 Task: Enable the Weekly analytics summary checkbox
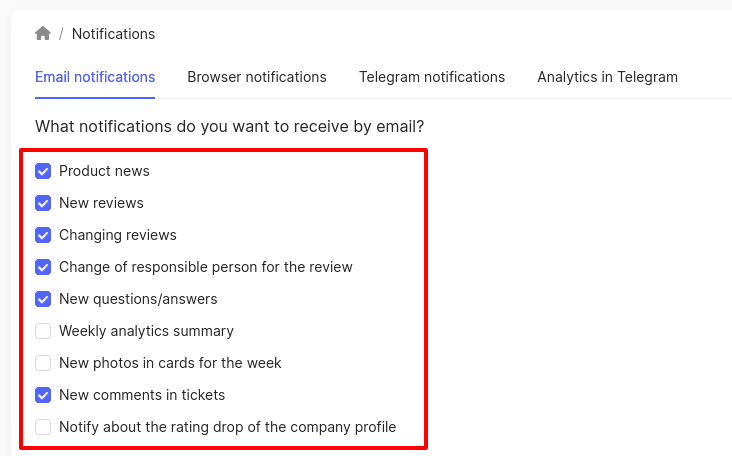click(x=43, y=331)
